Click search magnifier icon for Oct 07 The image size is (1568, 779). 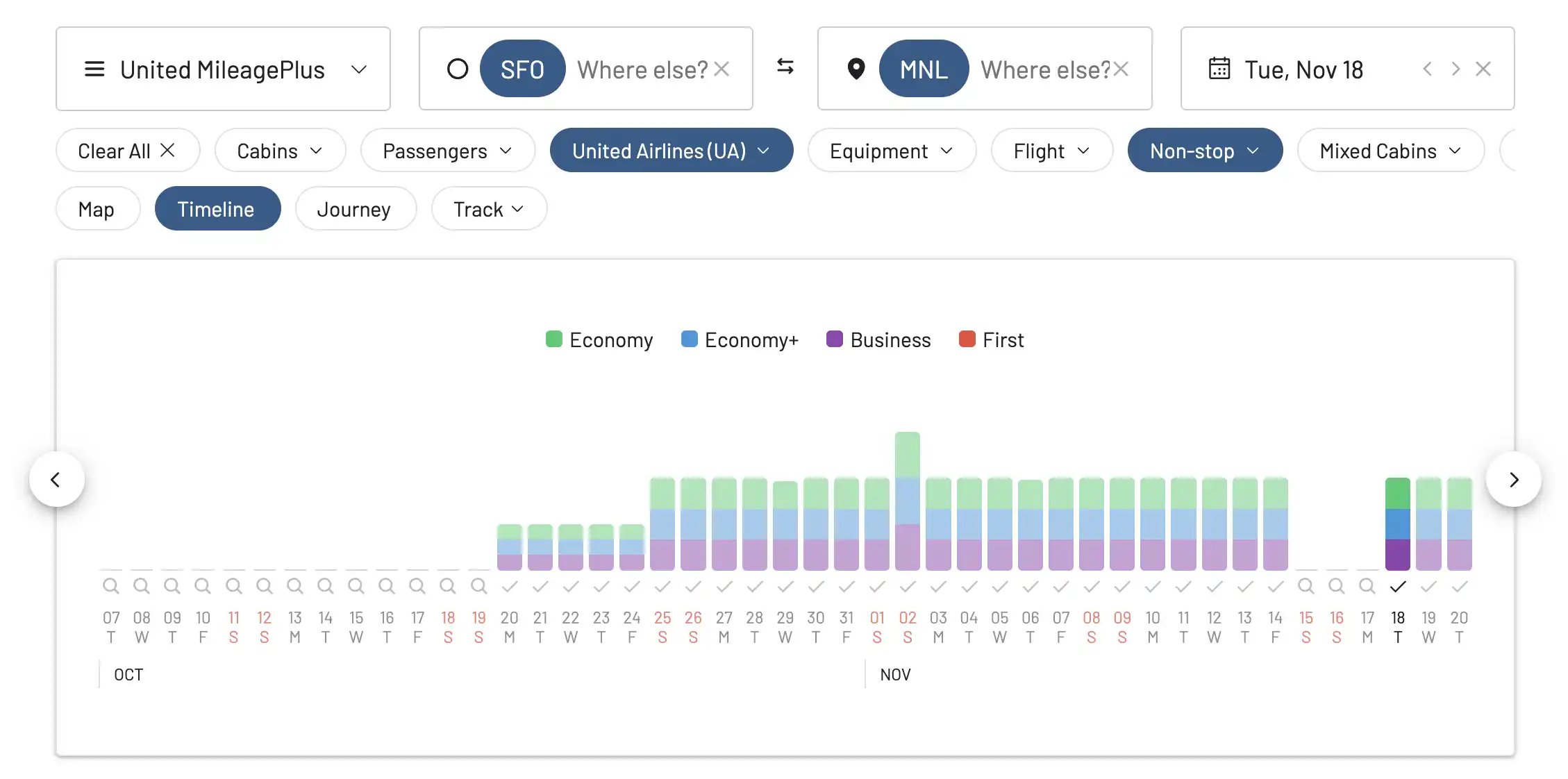pyautogui.click(x=111, y=587)
